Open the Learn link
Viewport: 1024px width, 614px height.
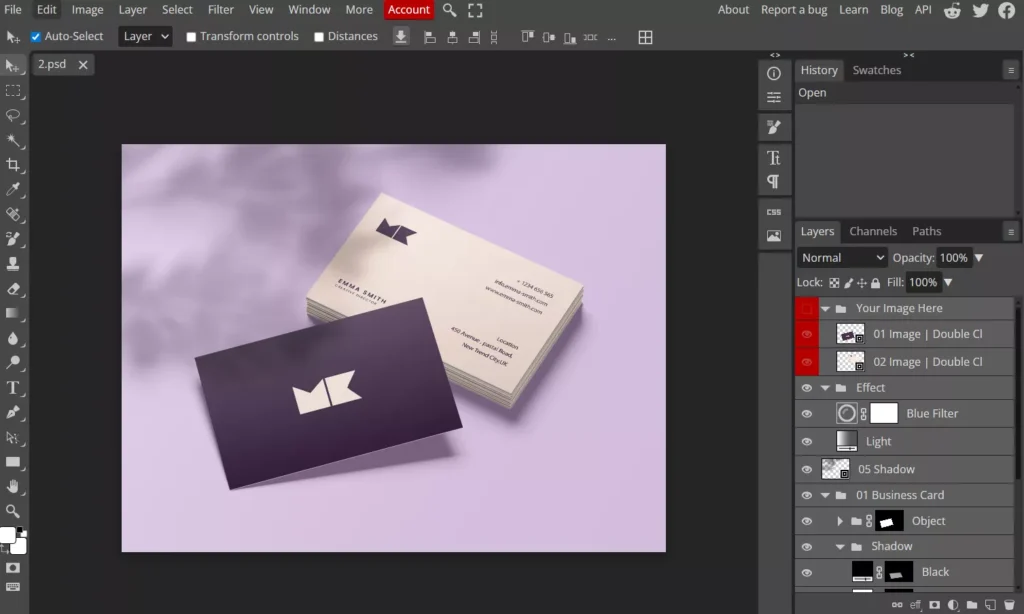[854, 10]
